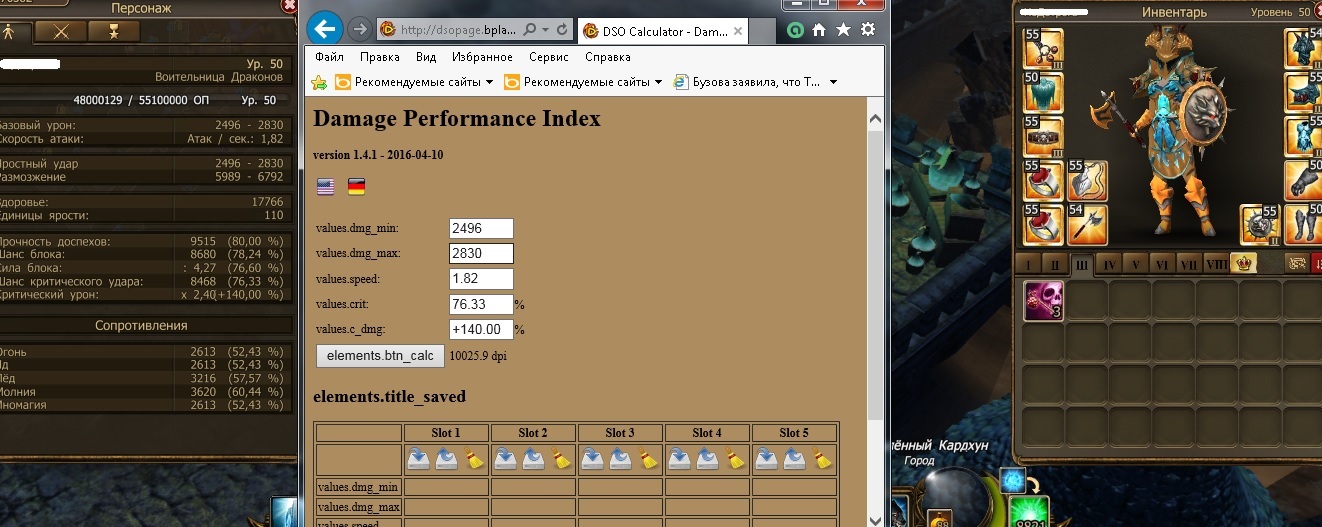Clear Slot 3 with the broom icon
This screenshot has width=1322, height=527.
[x=647, y=460]
